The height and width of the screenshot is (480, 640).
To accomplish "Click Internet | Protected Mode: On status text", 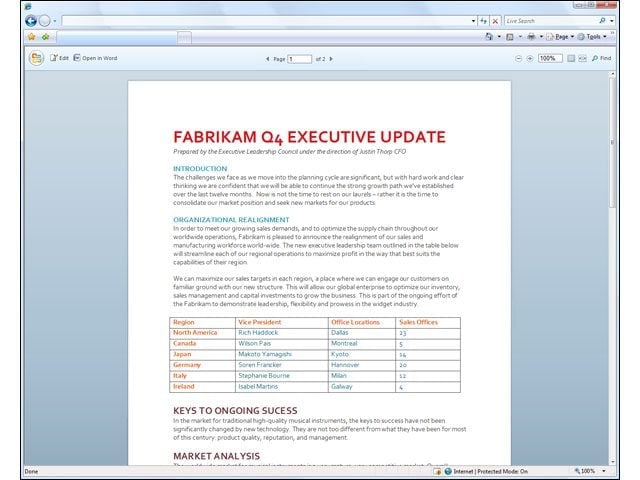I will point(491,471).
